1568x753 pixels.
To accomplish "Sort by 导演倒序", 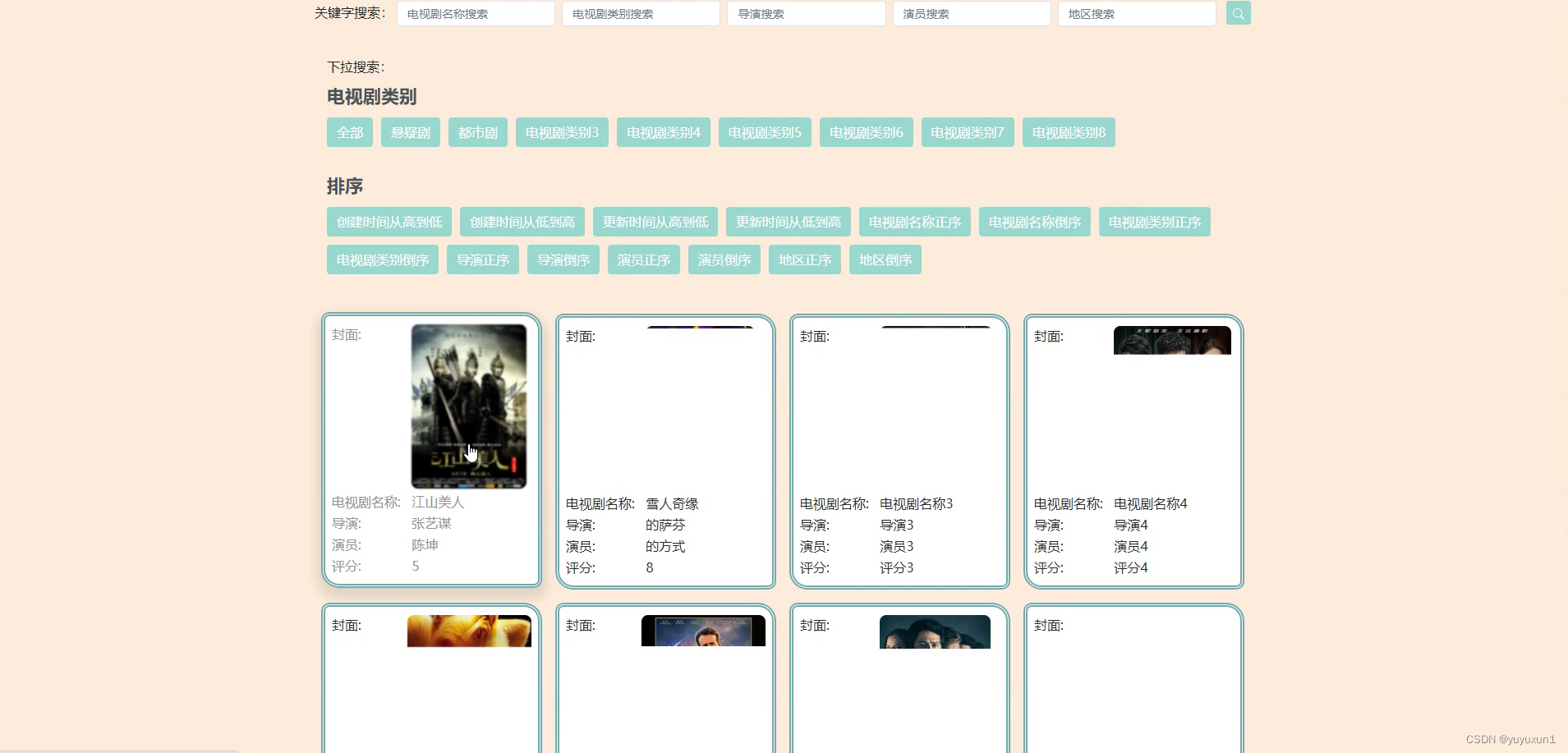I will pos(563,259).
